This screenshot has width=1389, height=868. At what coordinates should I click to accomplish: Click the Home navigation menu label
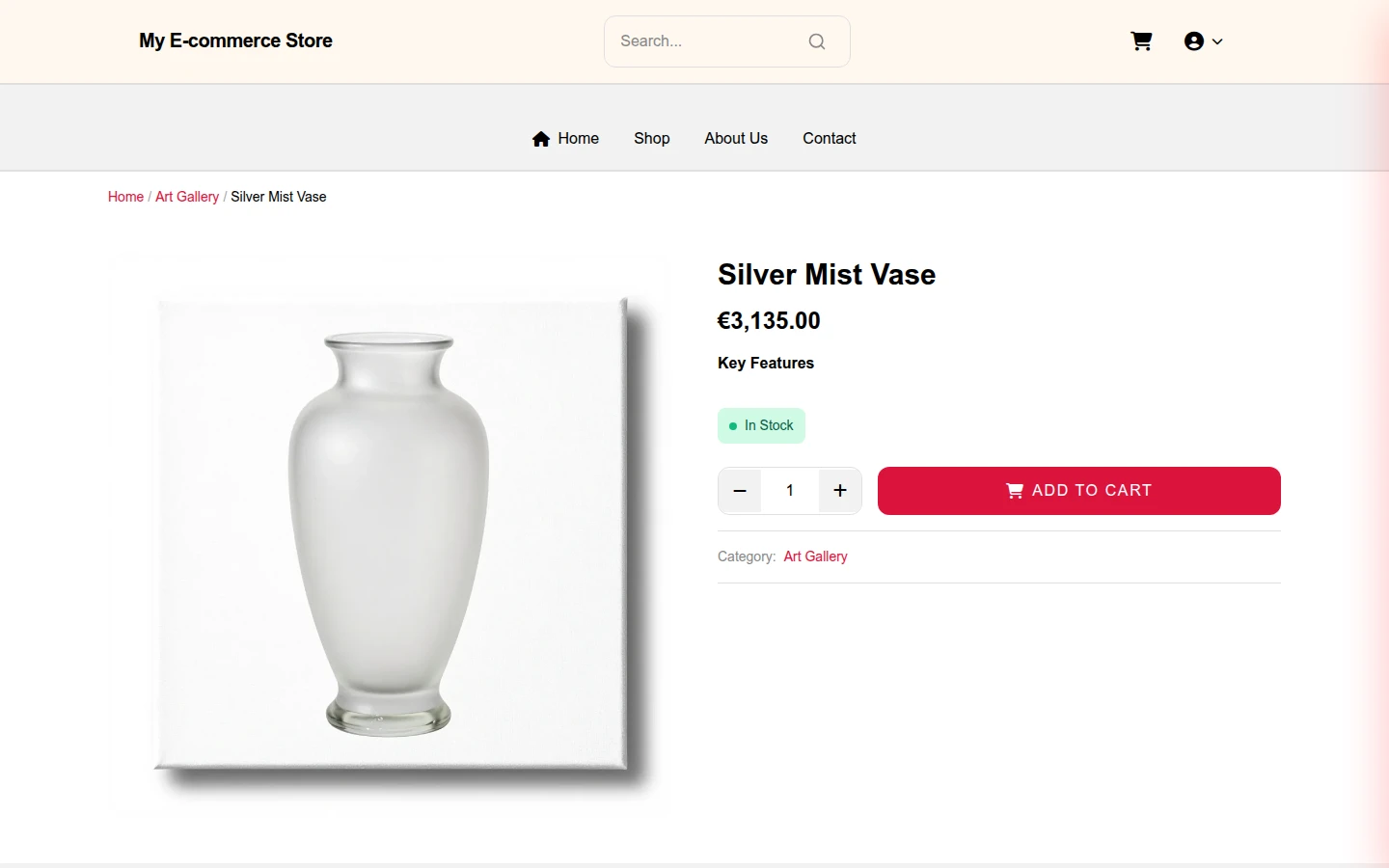click(x=578, y=139)
